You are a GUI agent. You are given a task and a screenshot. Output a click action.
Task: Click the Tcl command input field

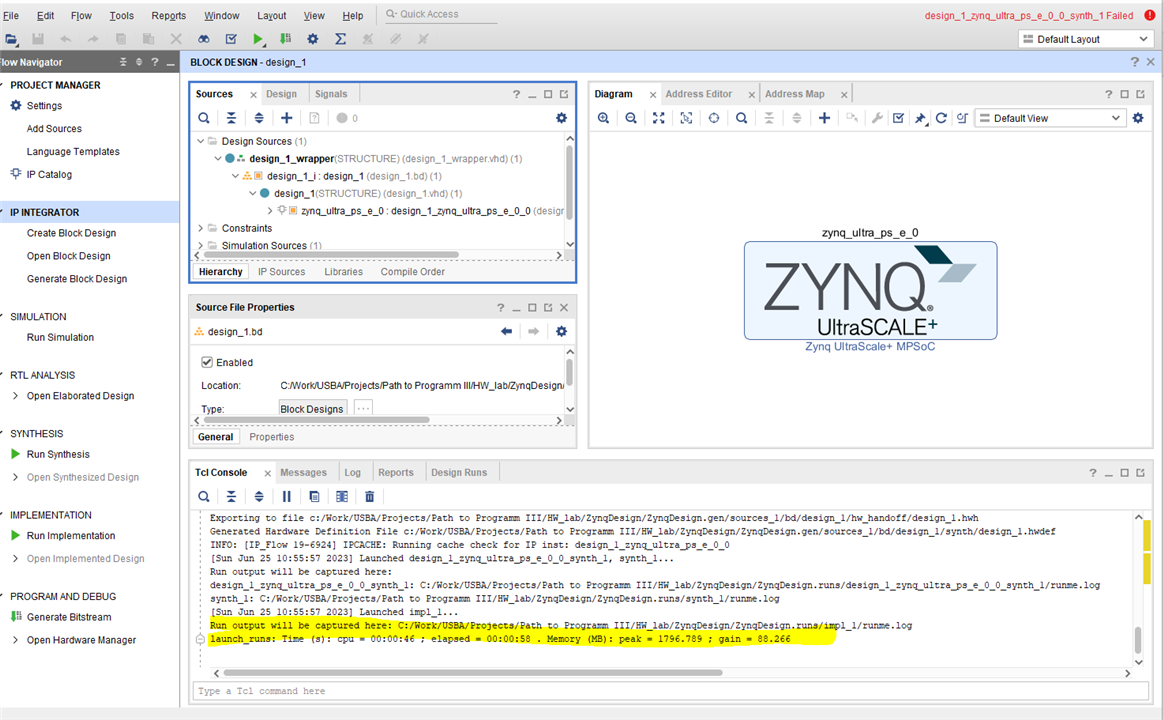660,691
